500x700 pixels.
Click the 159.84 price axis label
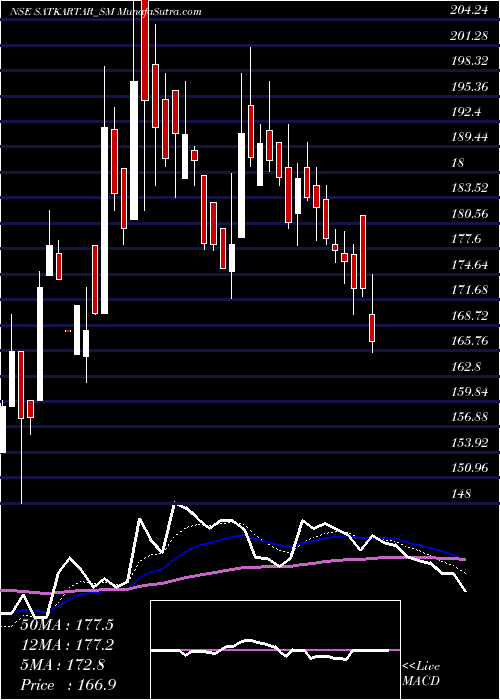pyautogui.click(x=469, y=392)
